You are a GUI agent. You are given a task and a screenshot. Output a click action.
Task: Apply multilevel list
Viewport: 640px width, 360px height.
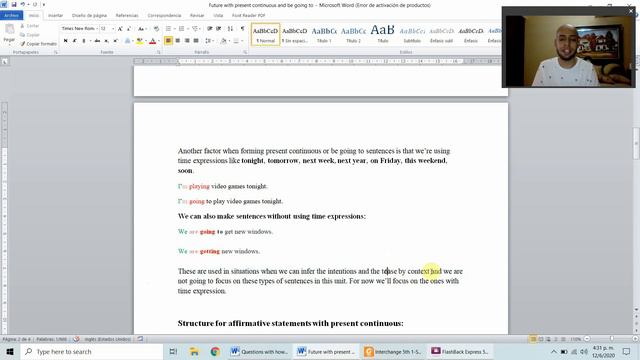195,29
